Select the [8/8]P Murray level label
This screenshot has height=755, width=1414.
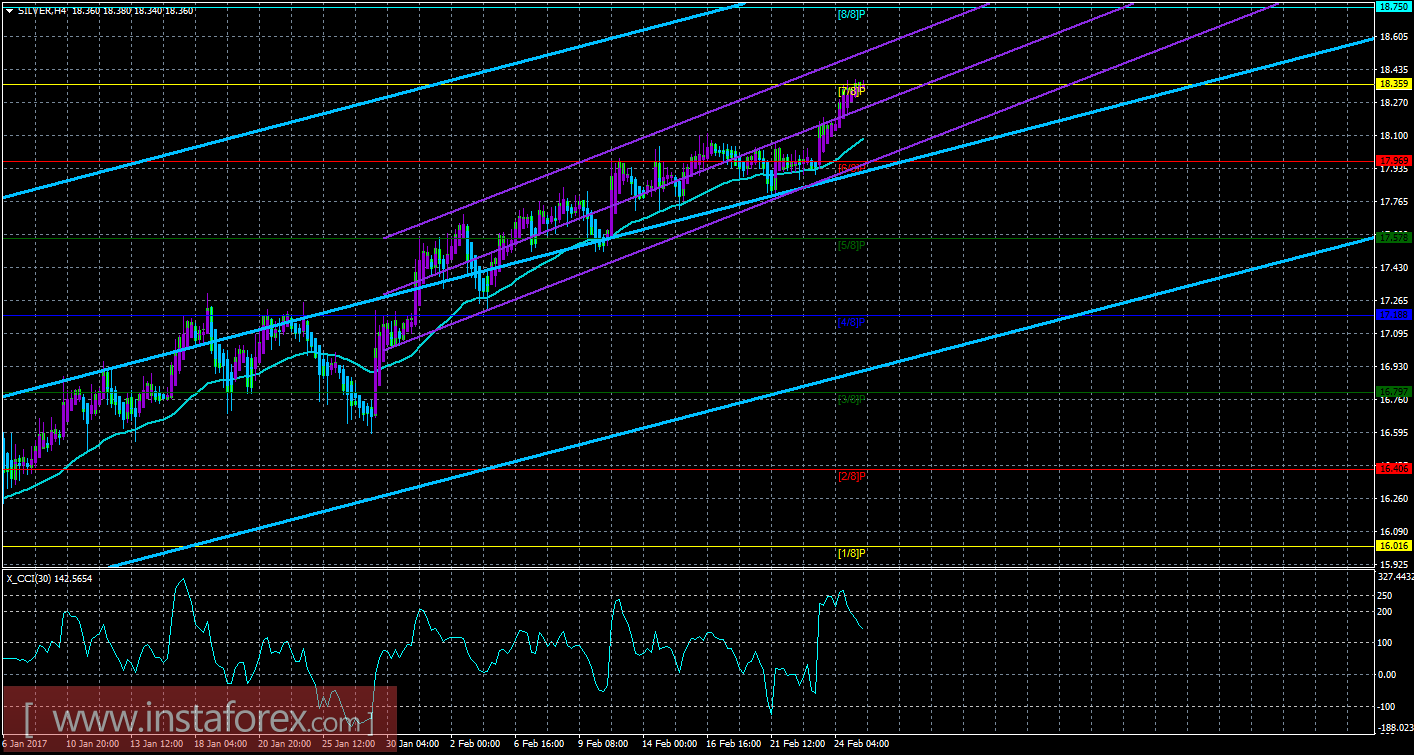[851, 14]
